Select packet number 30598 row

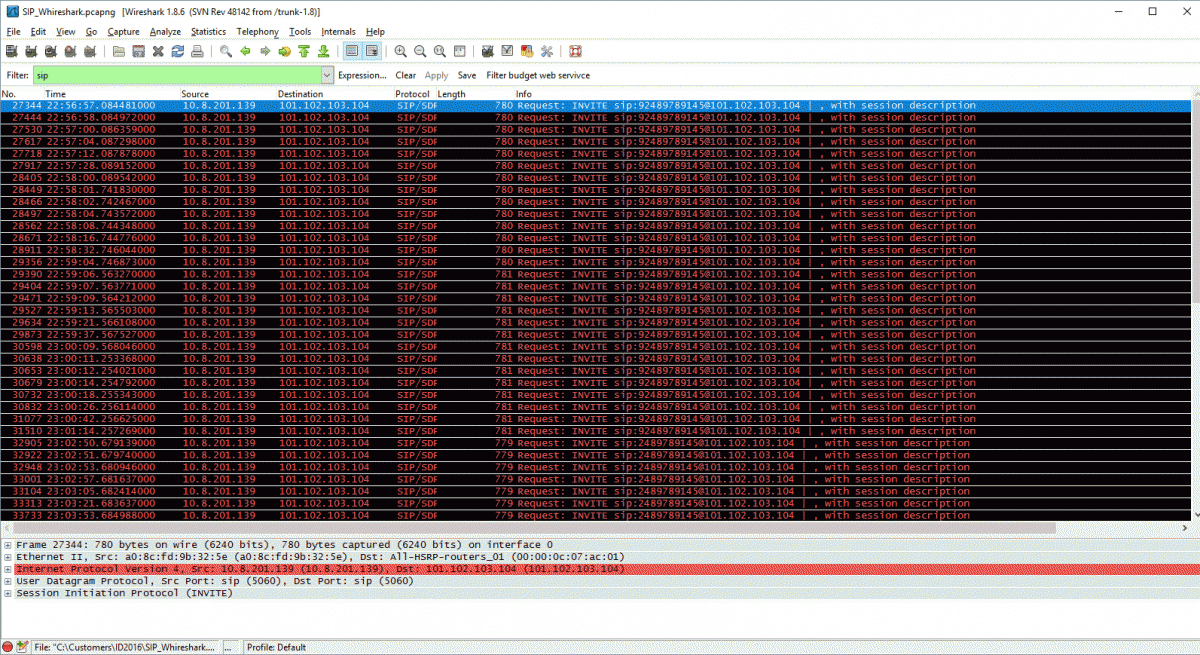594,346
